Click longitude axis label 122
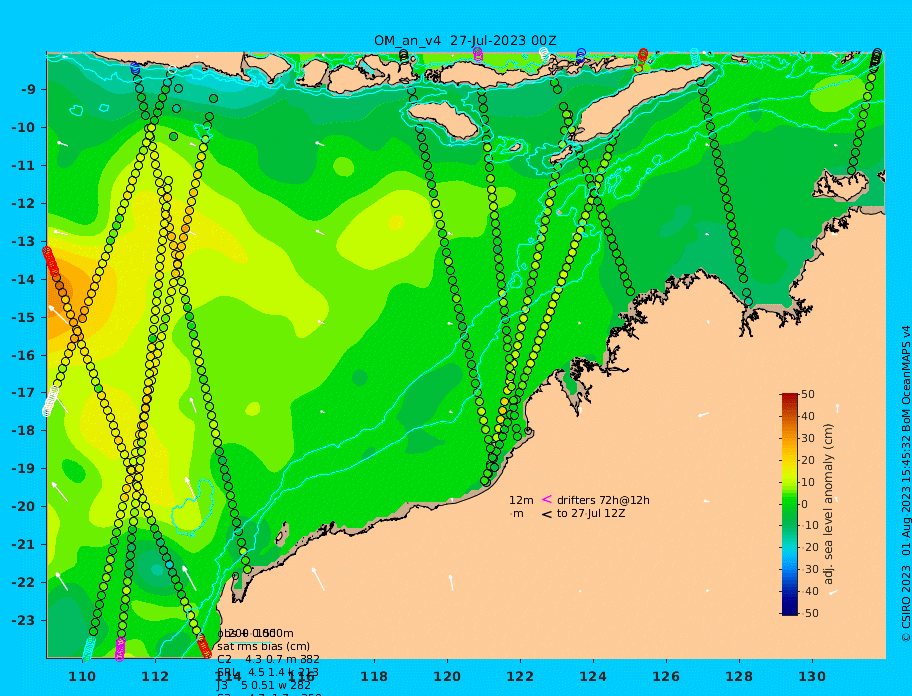Screen dimensions: 912x696 click(520, 677)
